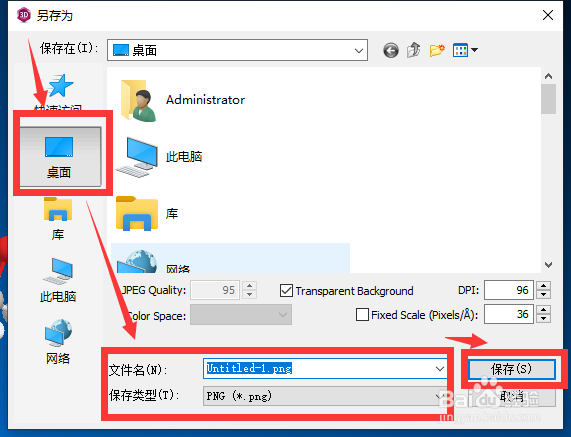Open the 保存类型 PNG dropdown
Image resolution: width=571 pixels, height=437 pixels.
point(325,396)
